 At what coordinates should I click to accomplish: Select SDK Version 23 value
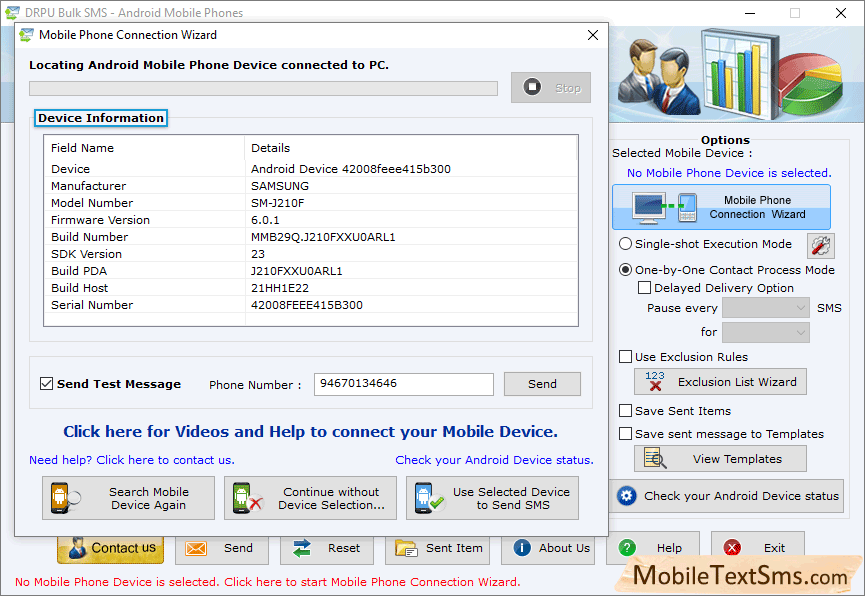coord(258,254)
